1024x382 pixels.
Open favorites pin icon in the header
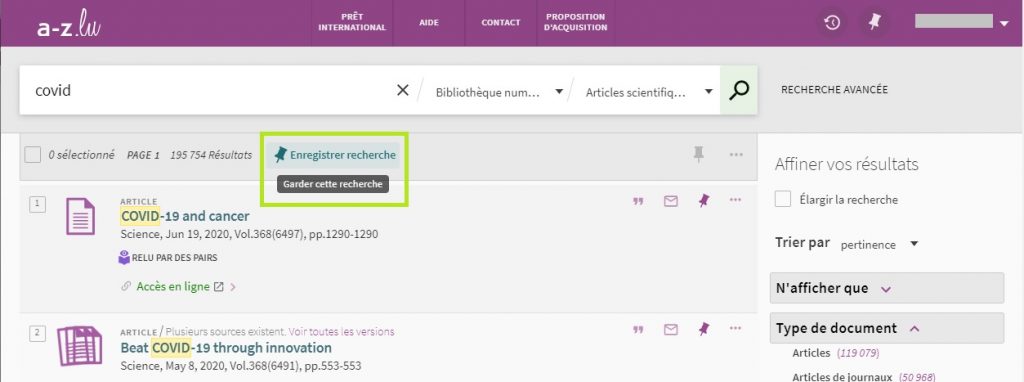[874, 23]
